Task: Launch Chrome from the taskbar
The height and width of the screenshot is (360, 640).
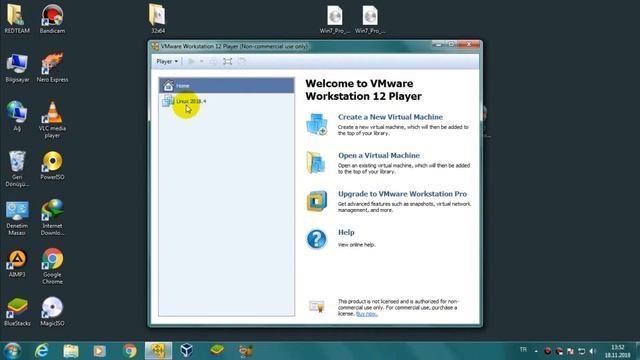Action: [130, 351]
